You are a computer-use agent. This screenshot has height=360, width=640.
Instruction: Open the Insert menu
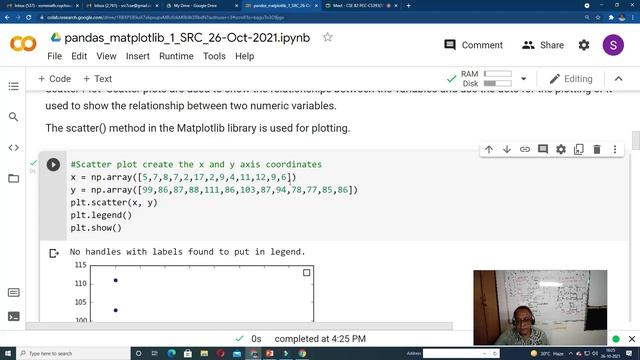pyautogui.click(x=138, y=56)
